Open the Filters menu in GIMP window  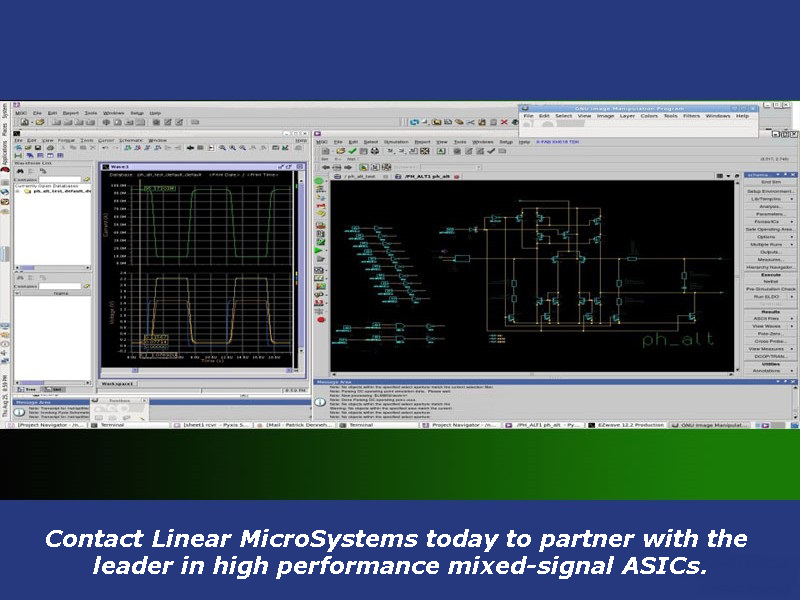click(691, 116)
